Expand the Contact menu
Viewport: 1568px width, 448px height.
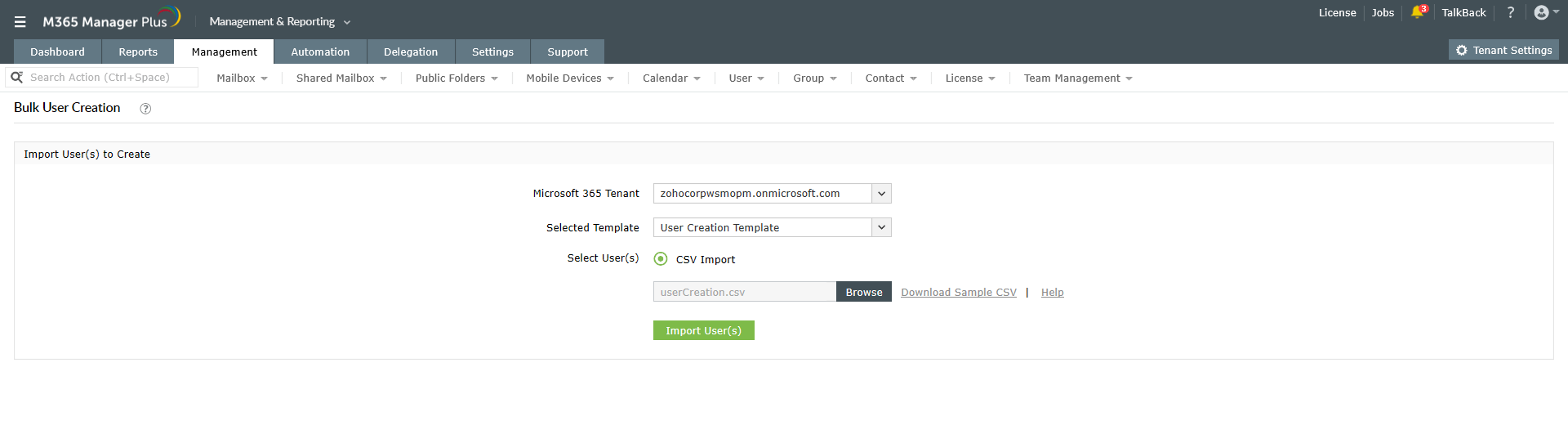pyautogui.click(x=891, y=78)
